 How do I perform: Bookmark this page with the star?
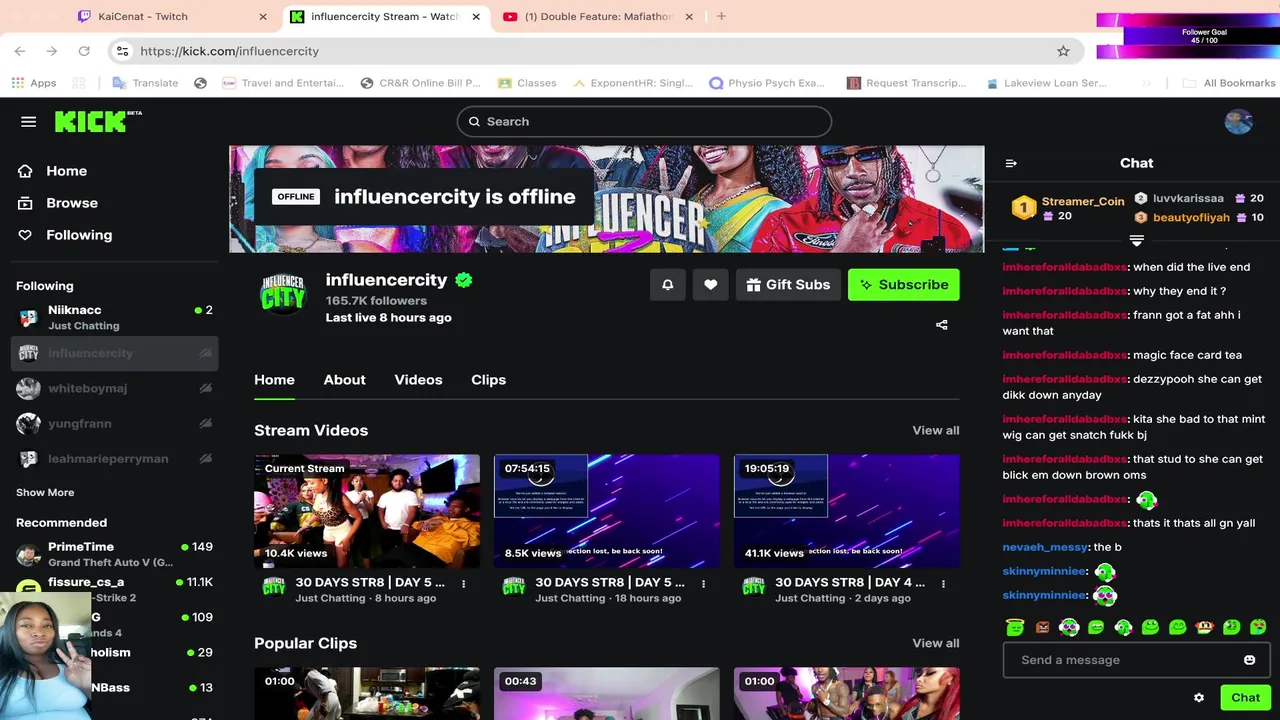(1063, 51)
